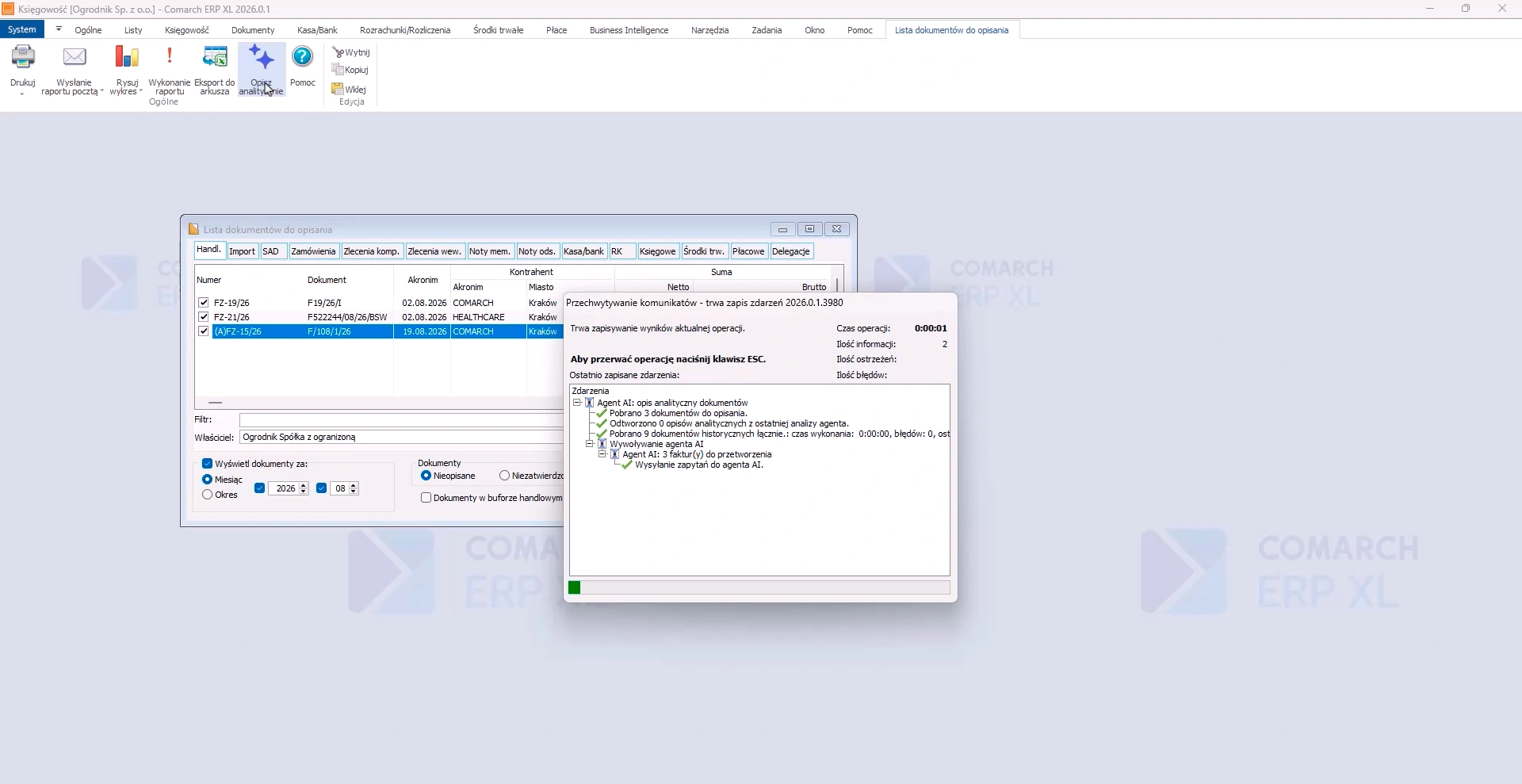This screenshot has width=1522, height=784.
Task: Switch to the Noty mem. tab
Action: tap(490, 251)
